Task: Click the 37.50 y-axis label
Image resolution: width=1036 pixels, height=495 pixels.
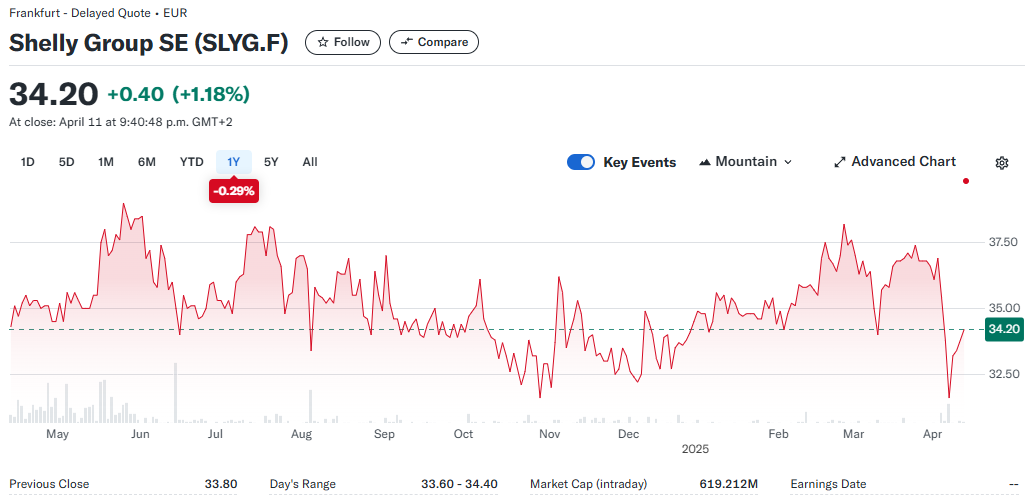Action: tap(1002, 243)
